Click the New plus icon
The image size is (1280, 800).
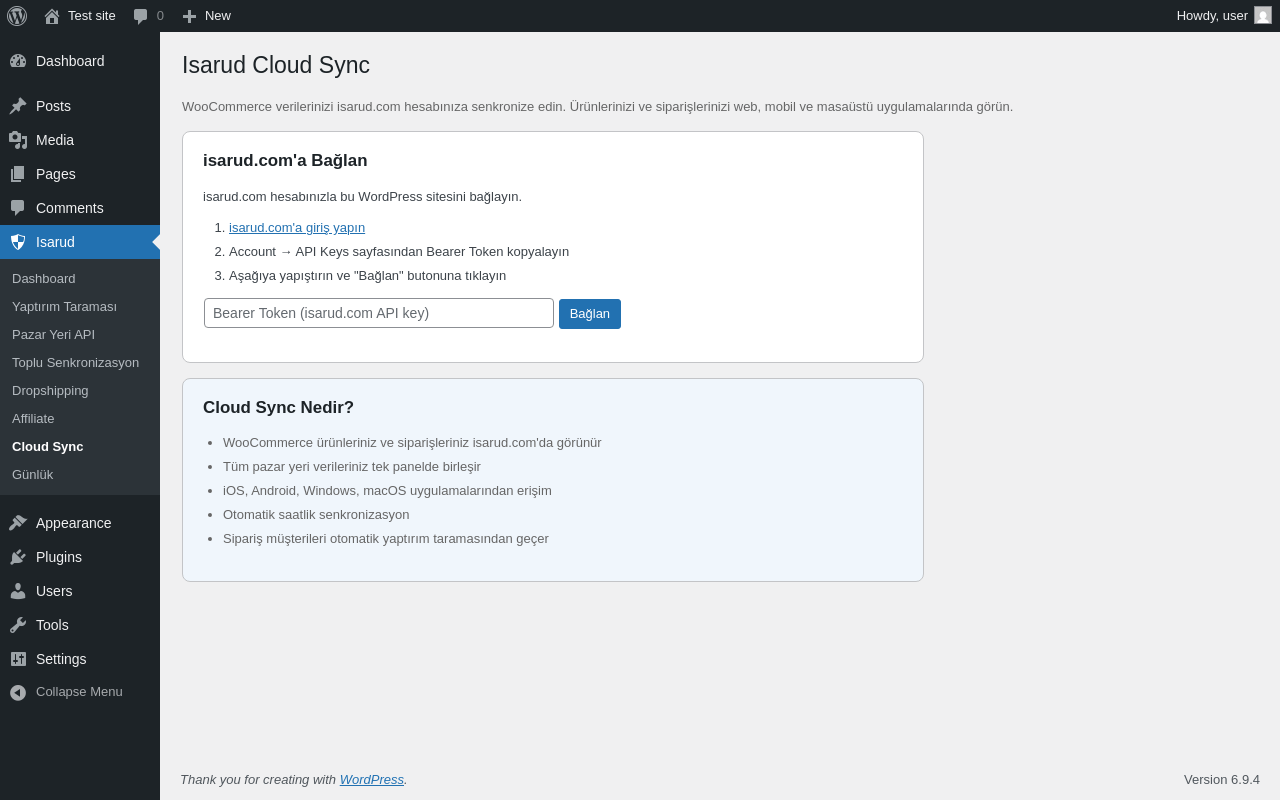tap(190, 16)
